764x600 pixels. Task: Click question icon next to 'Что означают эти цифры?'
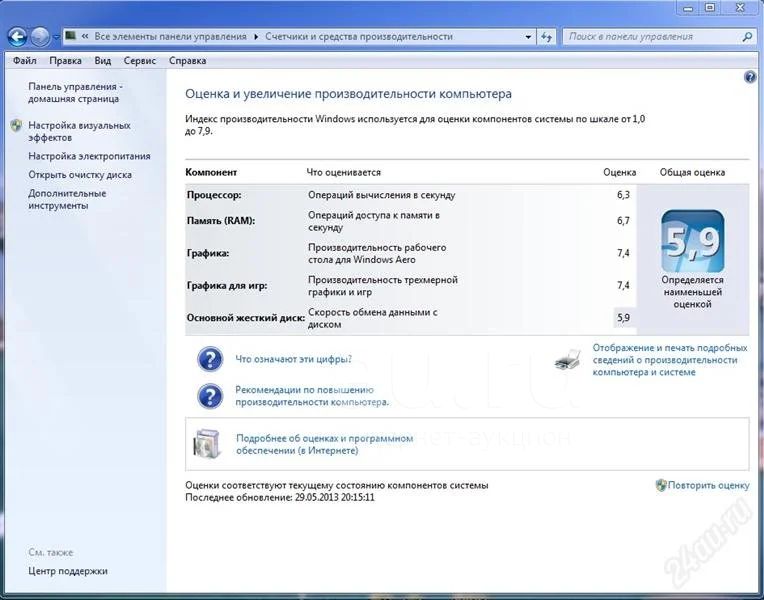[x=210, y=359]
